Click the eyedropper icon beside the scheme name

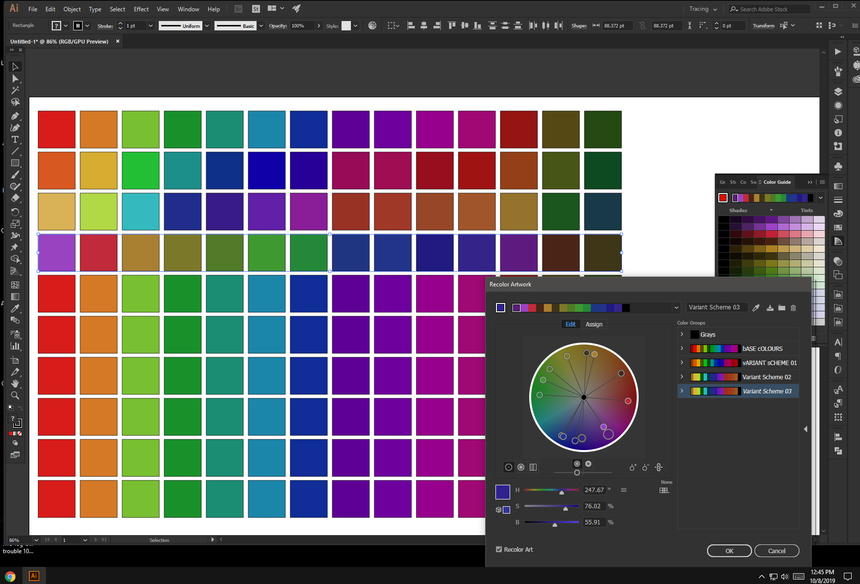point(756,308)
